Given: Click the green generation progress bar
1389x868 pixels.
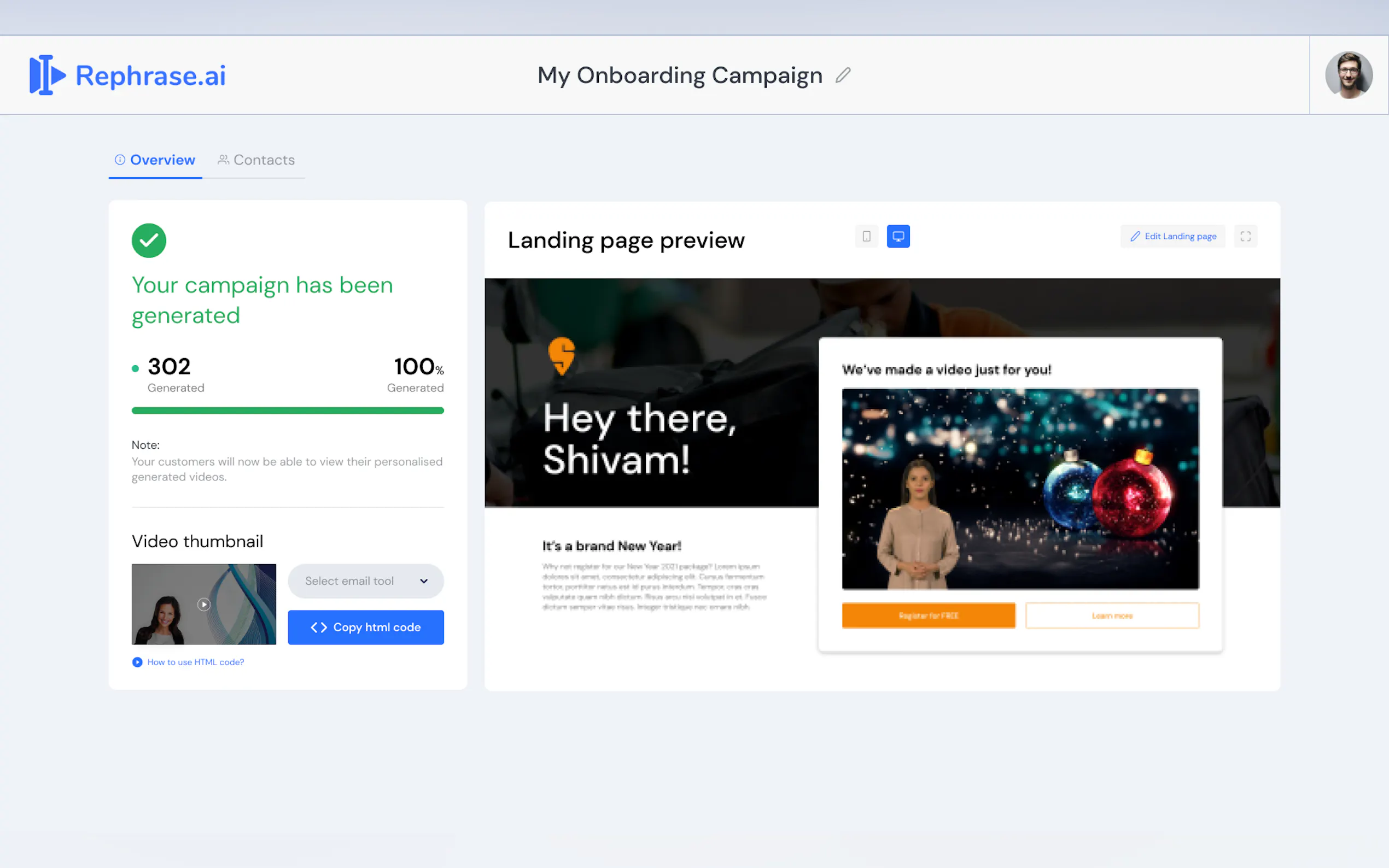Looking at the screenshot, I should [x=288, y=410].
